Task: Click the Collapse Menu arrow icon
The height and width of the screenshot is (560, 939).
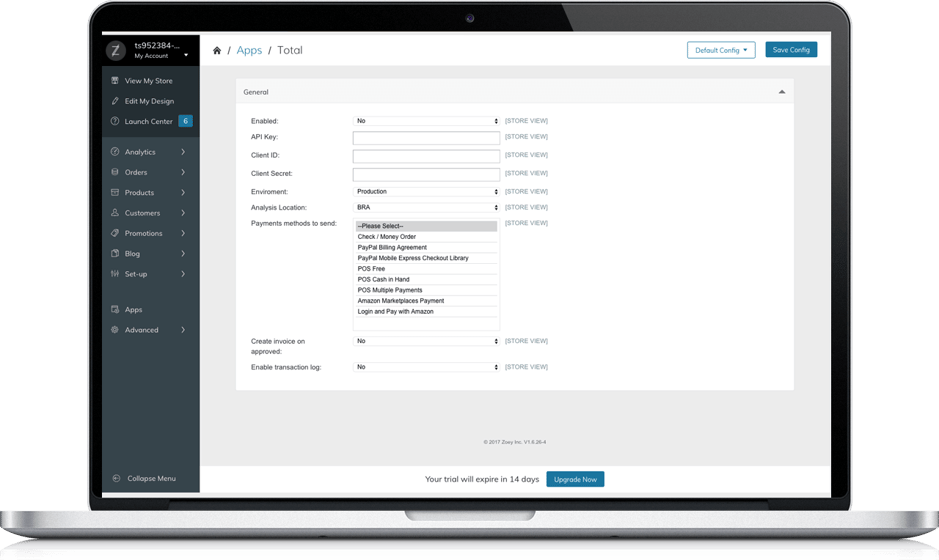Action: [x=116, y=479]
